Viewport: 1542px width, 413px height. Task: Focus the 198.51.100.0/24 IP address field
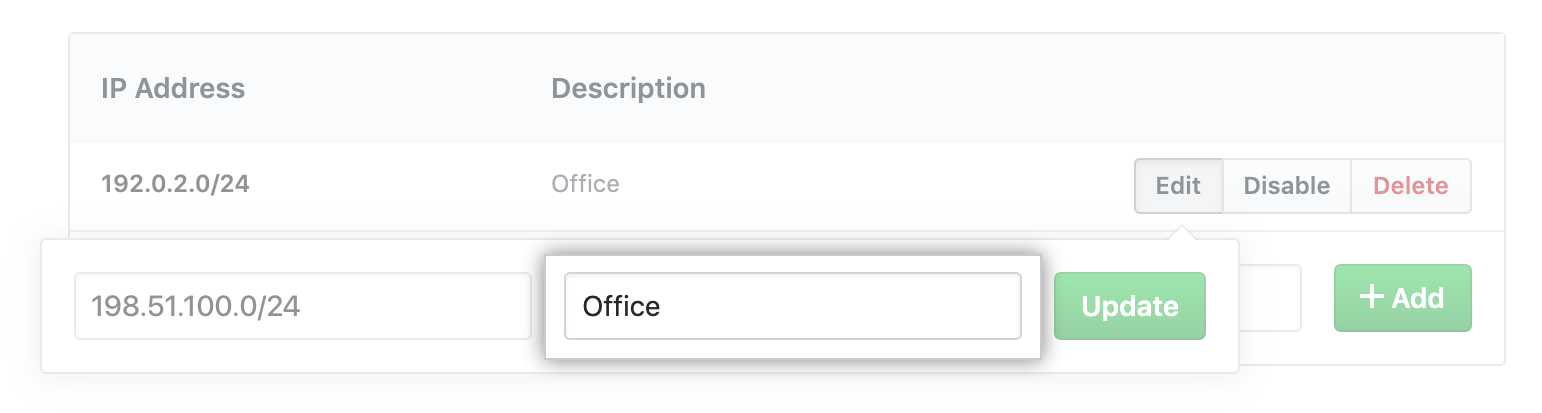(x=302, y=305)
